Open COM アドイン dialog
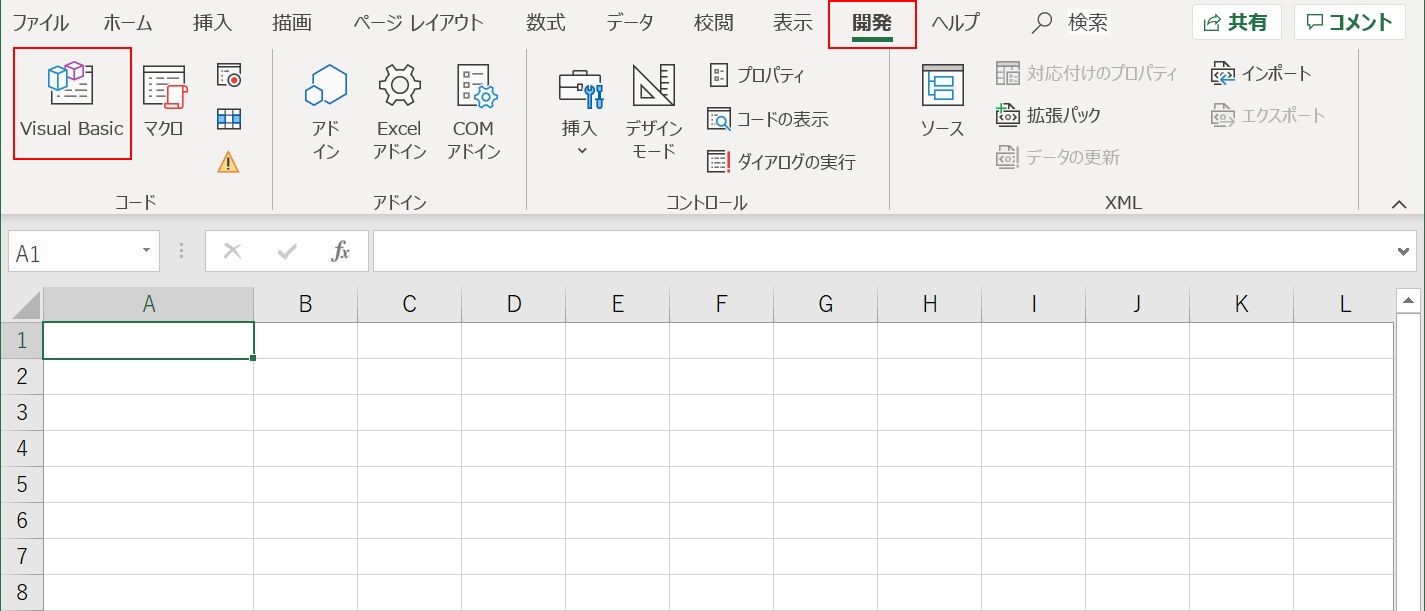The height and width of the screenshot is (611, 1425). click(473, 103)
